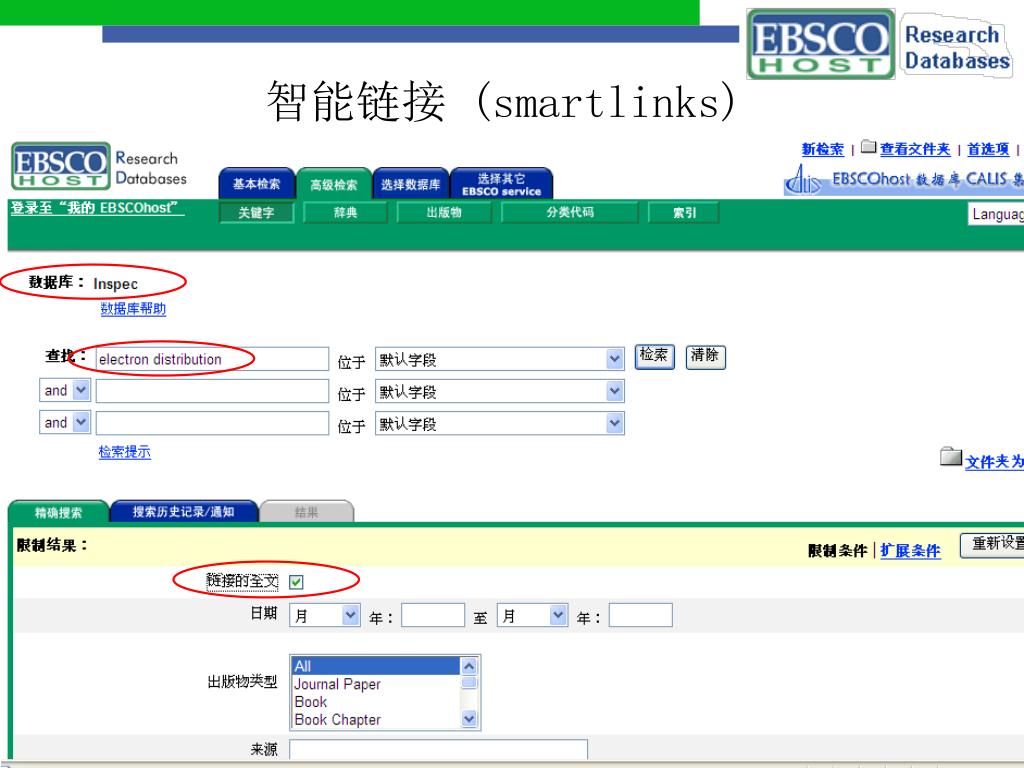Click the search box containing 'electron distribution'
The width and height of the screenshot is (1024, 768).
click(x=212, y=359)
